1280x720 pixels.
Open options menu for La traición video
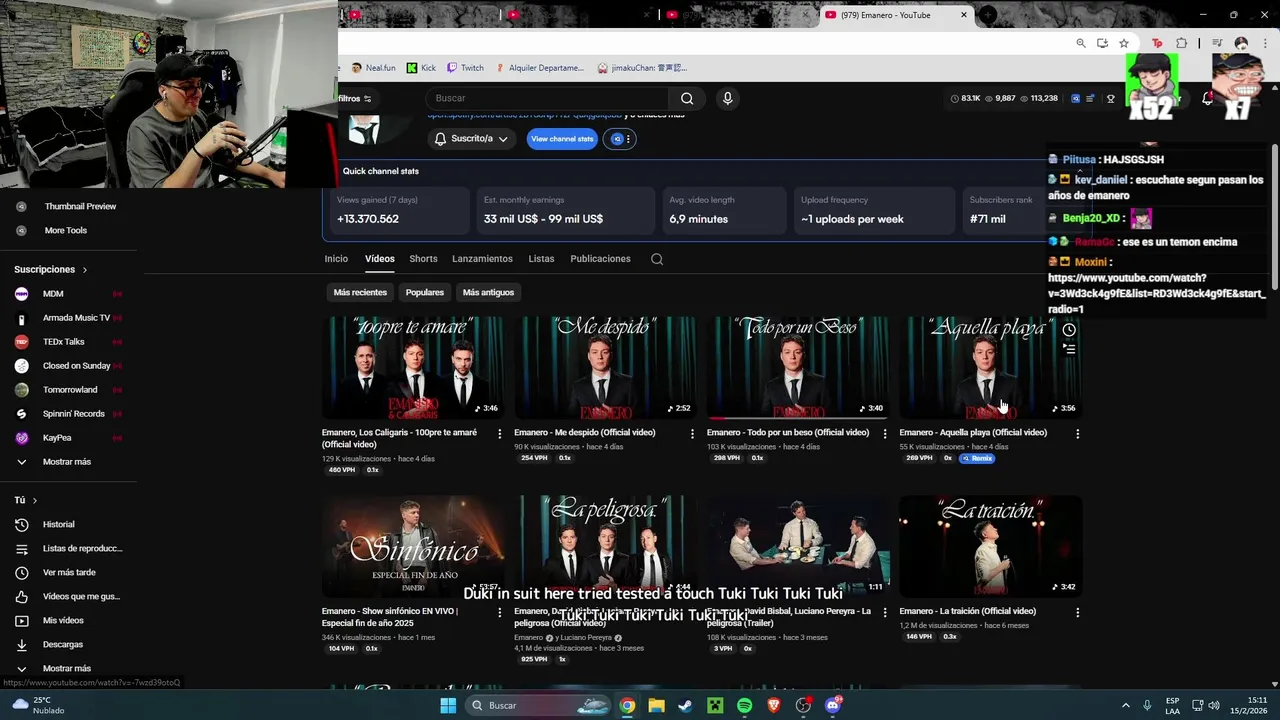1077,612
